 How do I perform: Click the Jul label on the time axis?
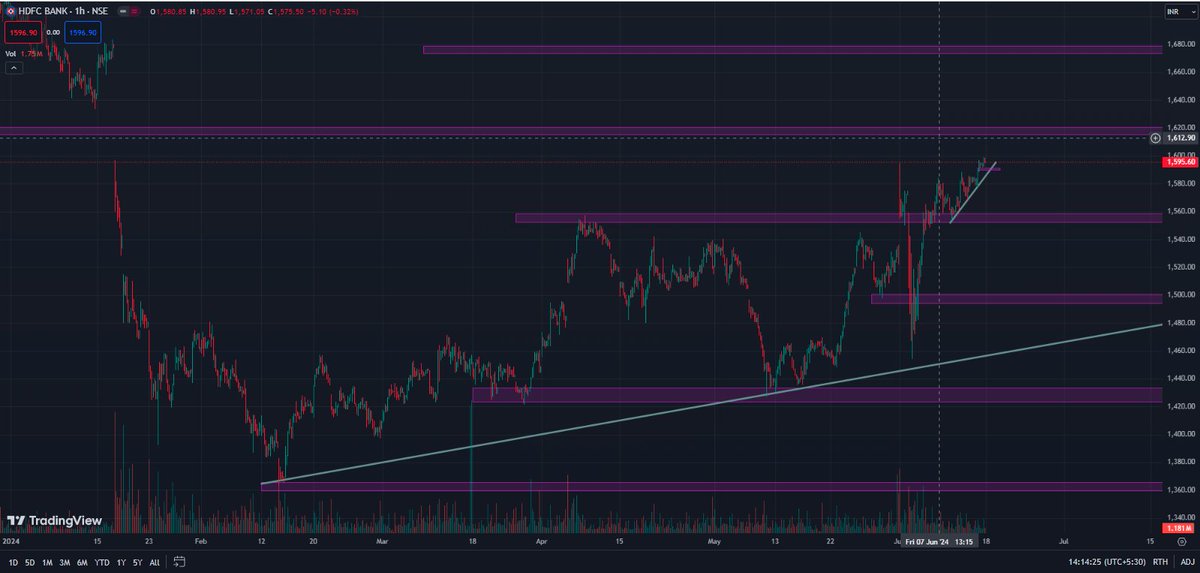click(1063, 540)
